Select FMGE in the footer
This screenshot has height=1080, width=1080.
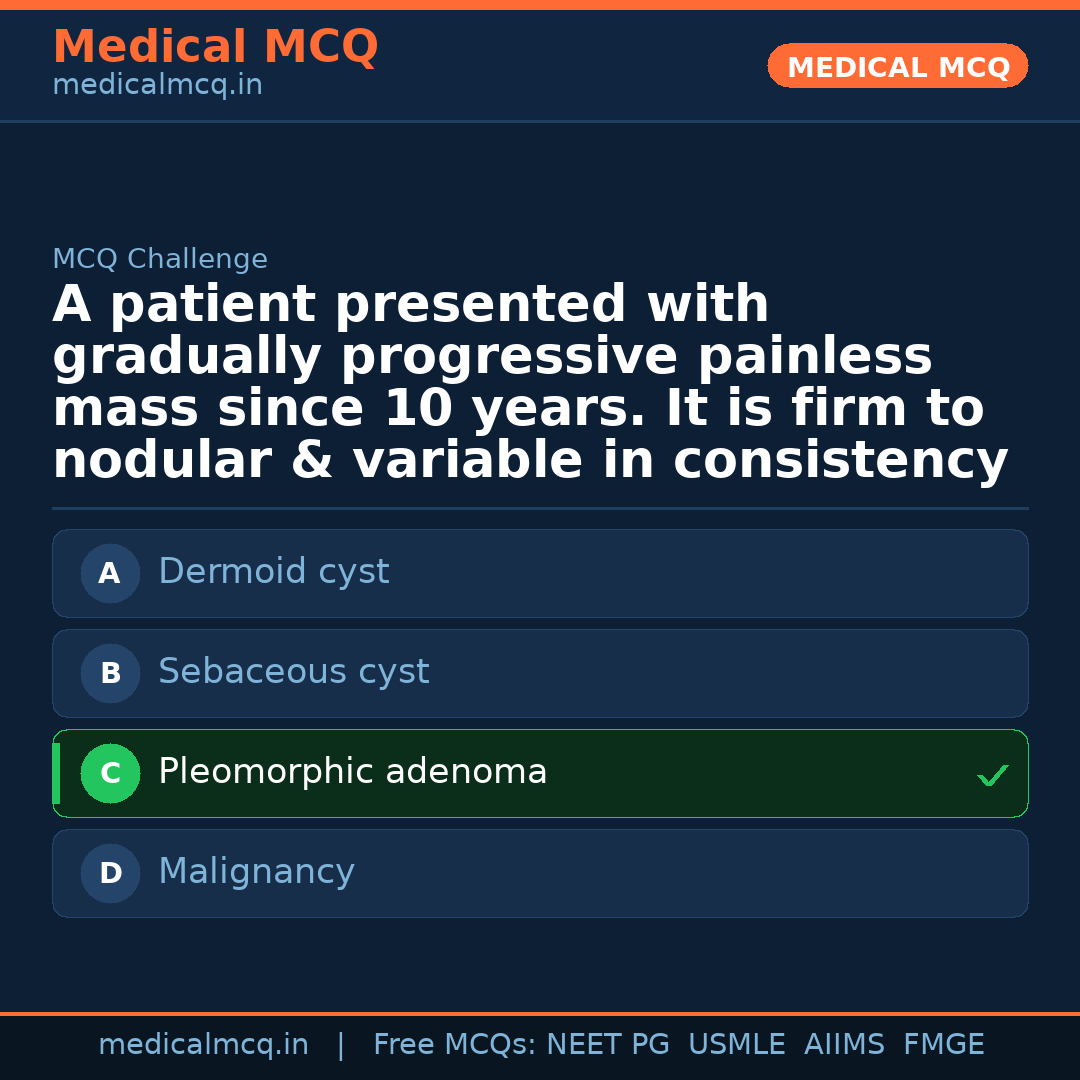point(944,1045)
